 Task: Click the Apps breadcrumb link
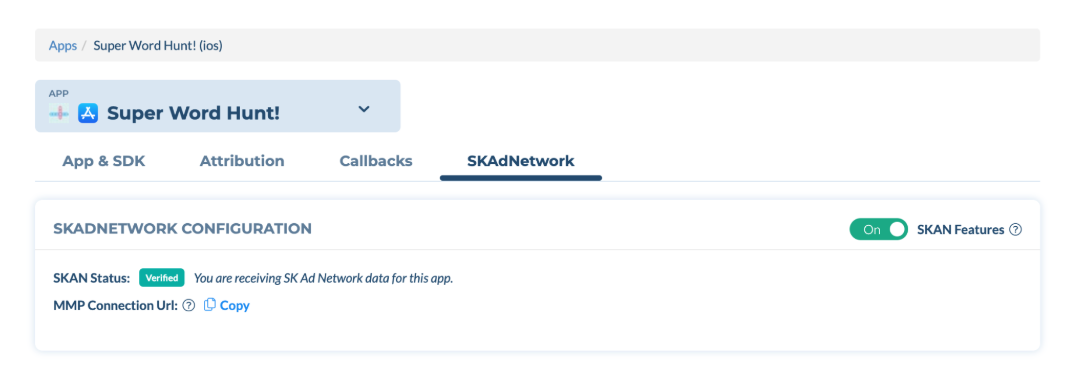coord(63,45)
